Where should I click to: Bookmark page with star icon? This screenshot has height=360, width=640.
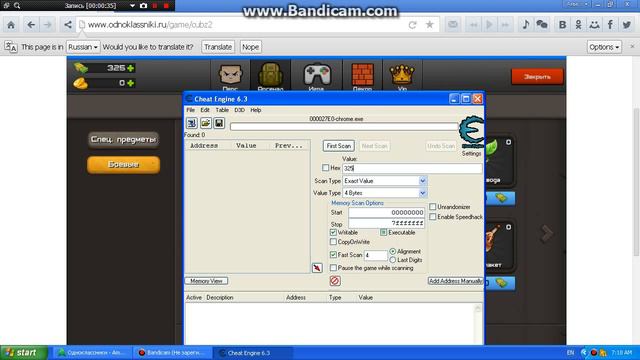[x=430, y=25]
